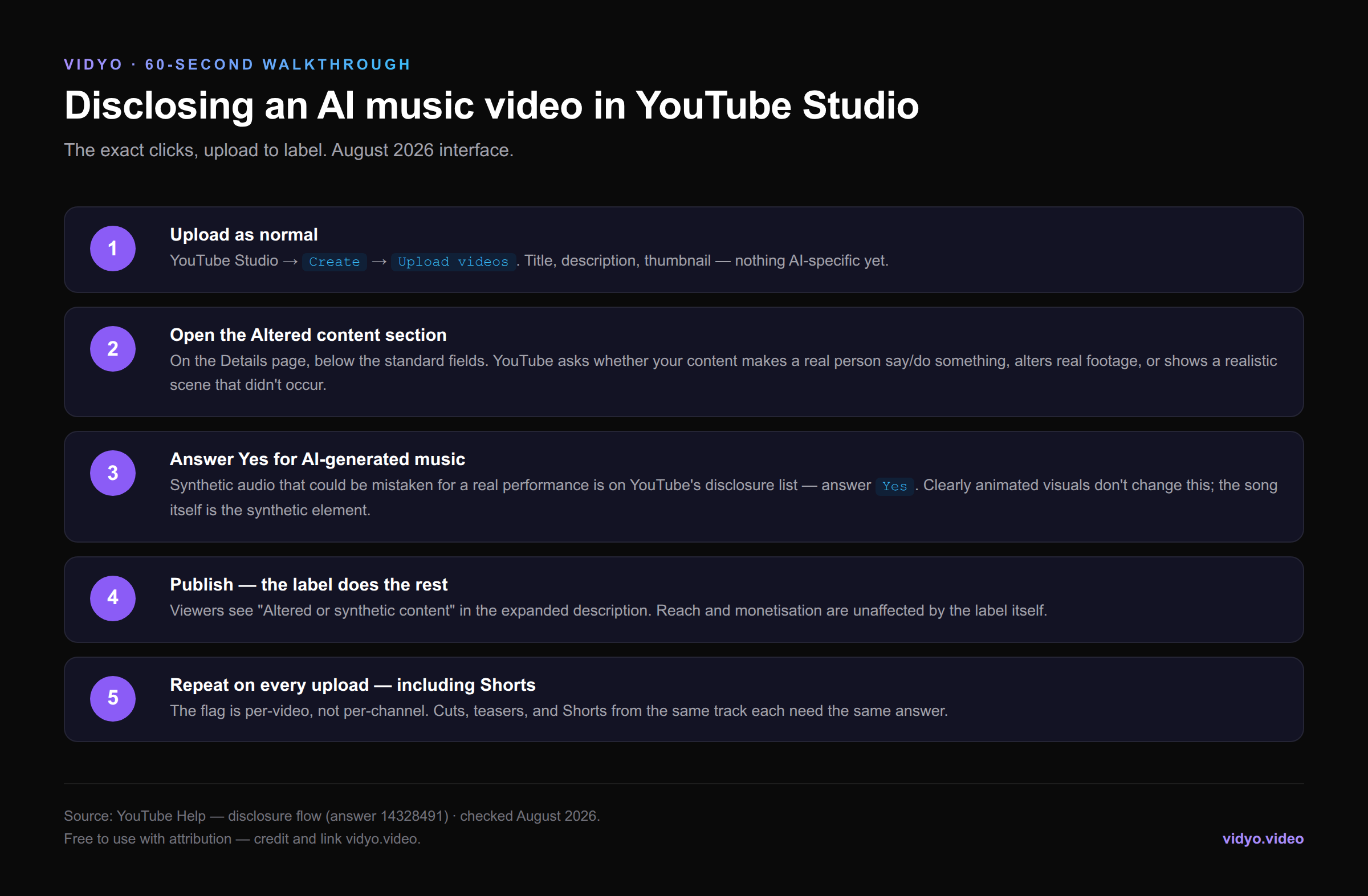Viewport: 1368px width, 896px height.
Task: Click the vidyo.video link in footer
Action: tap(1262, 838)
